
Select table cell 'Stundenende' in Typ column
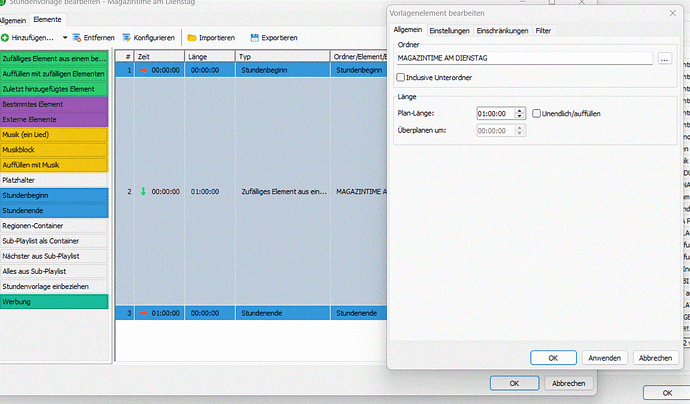283,313
